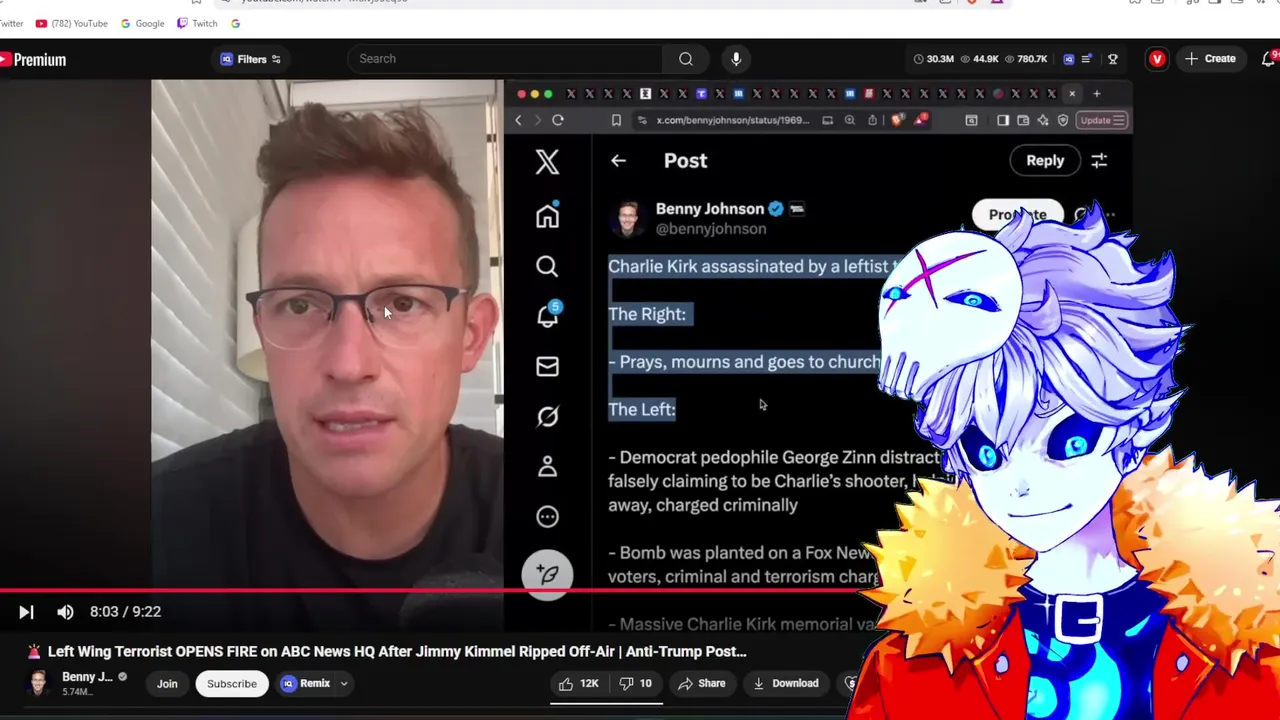1280x720 pixels.
Task: Open the unlabeled Google icon bookmark
Action: [x=235, y=23]
